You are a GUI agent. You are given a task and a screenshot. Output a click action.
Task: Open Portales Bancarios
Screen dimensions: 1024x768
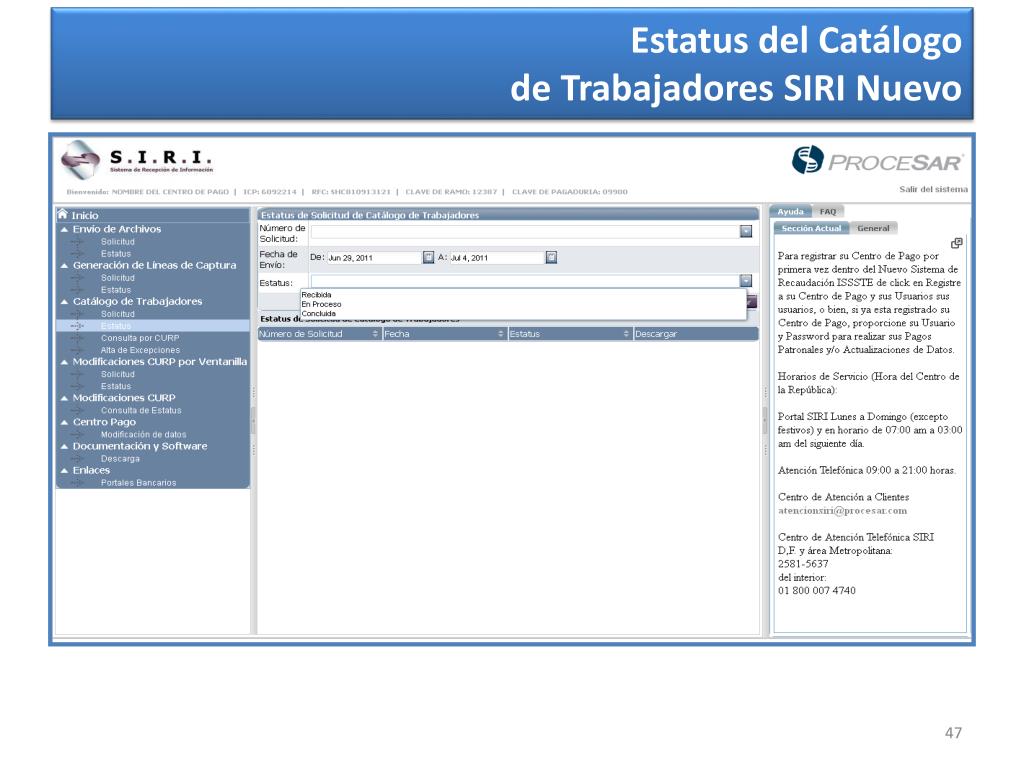point(138,483)
